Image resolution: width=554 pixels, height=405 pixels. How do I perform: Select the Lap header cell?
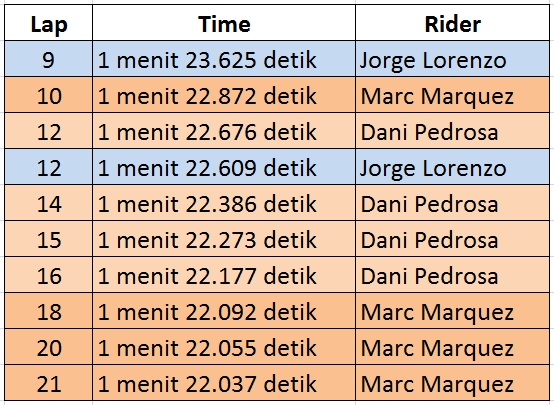(48, 23)
